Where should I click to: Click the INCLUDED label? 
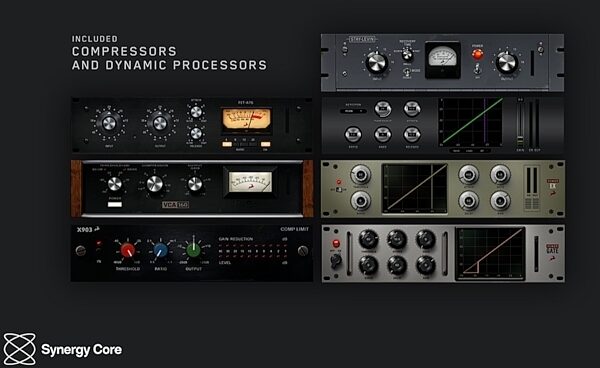(x=95, y=39)
